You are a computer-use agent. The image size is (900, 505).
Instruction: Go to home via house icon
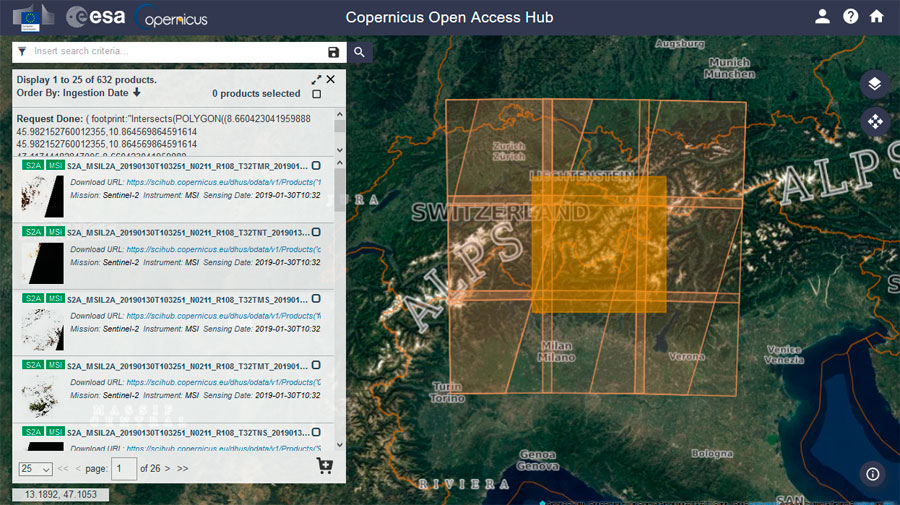(876, 17)
